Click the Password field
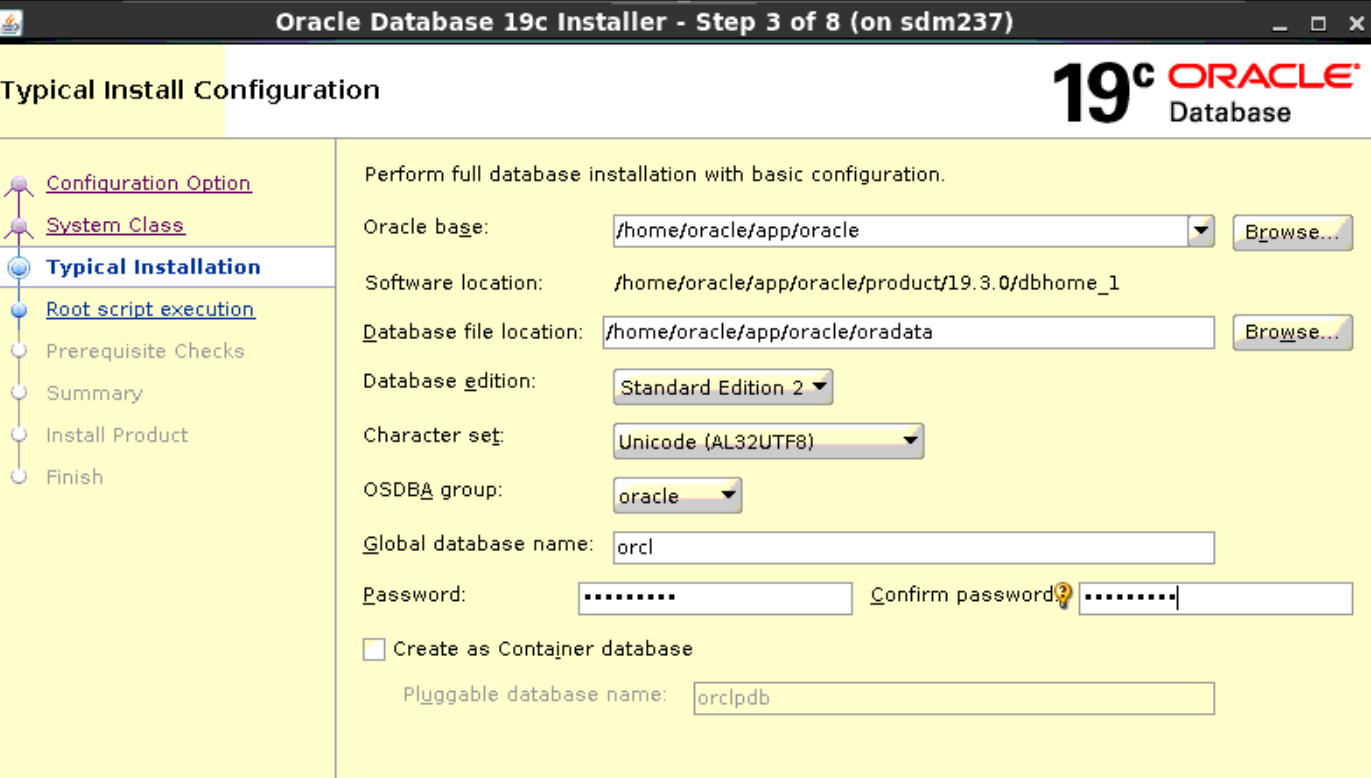This screenshot has height=778, width=1371. click(x=715, y=598)
